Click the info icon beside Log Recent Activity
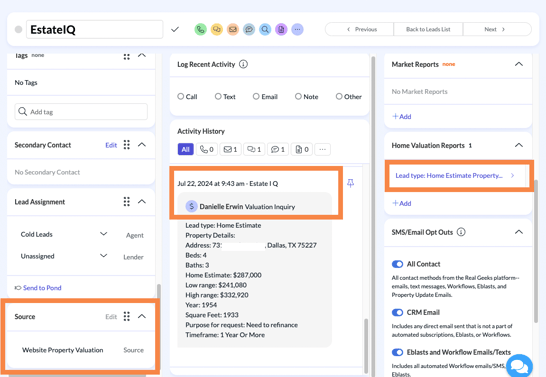Viewport: 546px width, 377px height. (243, 64)
